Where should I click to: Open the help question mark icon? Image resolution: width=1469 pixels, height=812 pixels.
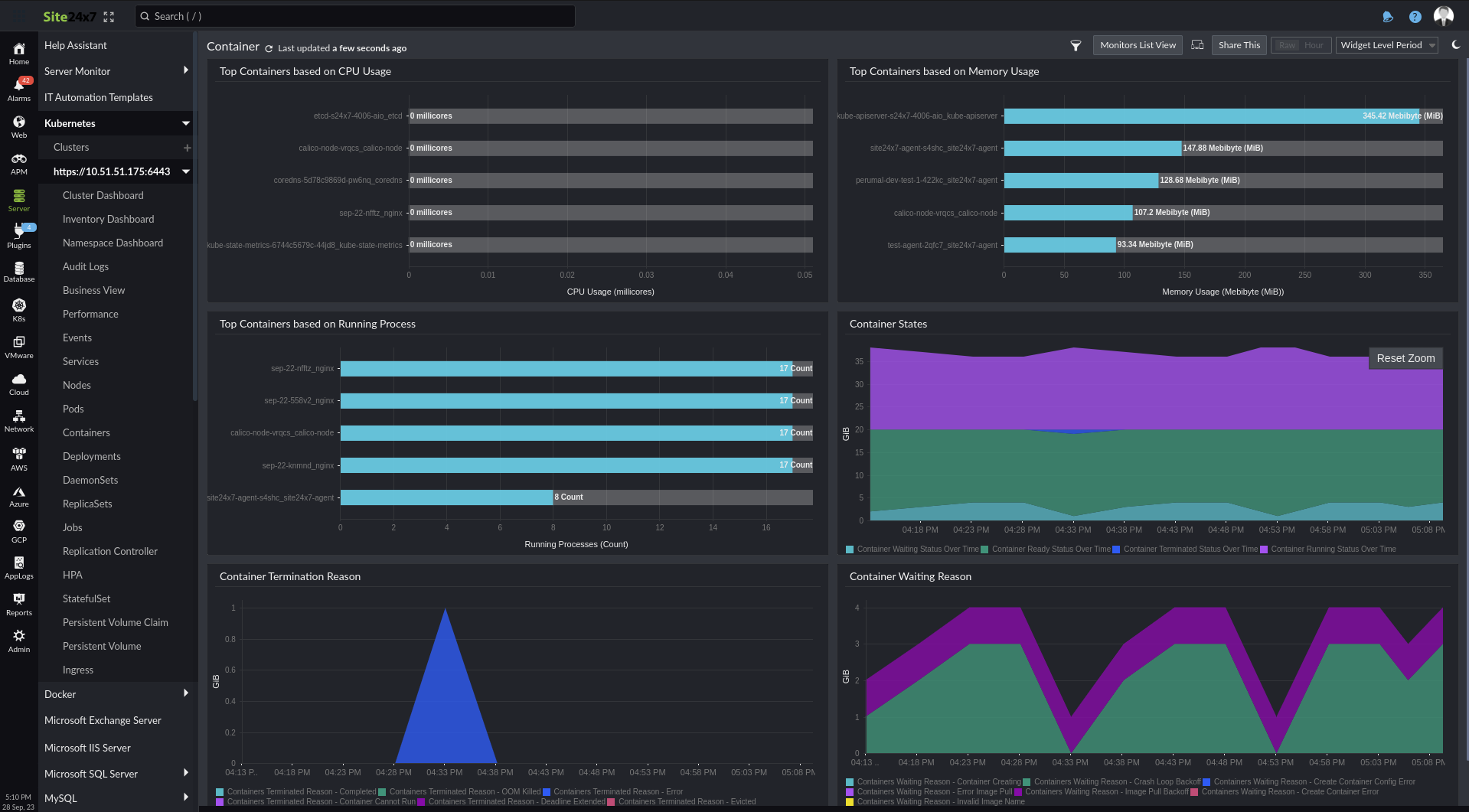coord(1415,16)
